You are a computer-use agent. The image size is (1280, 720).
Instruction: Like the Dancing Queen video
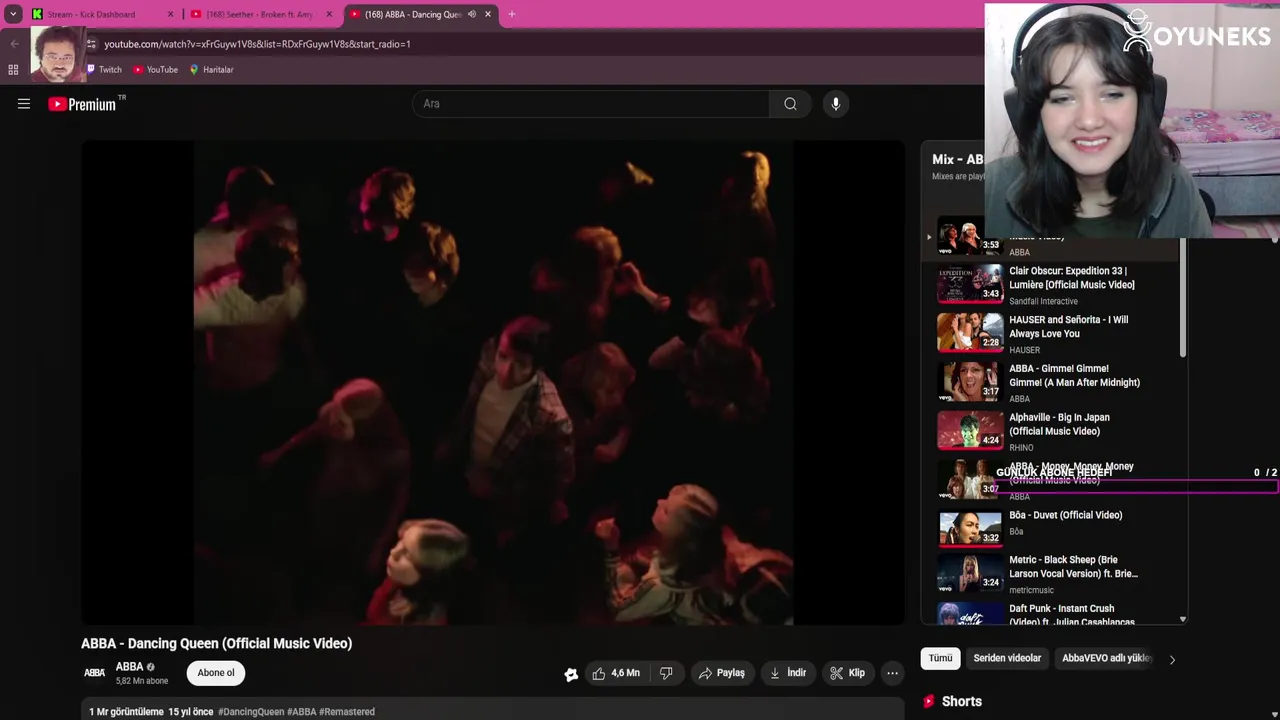click(x=617, y=673)
